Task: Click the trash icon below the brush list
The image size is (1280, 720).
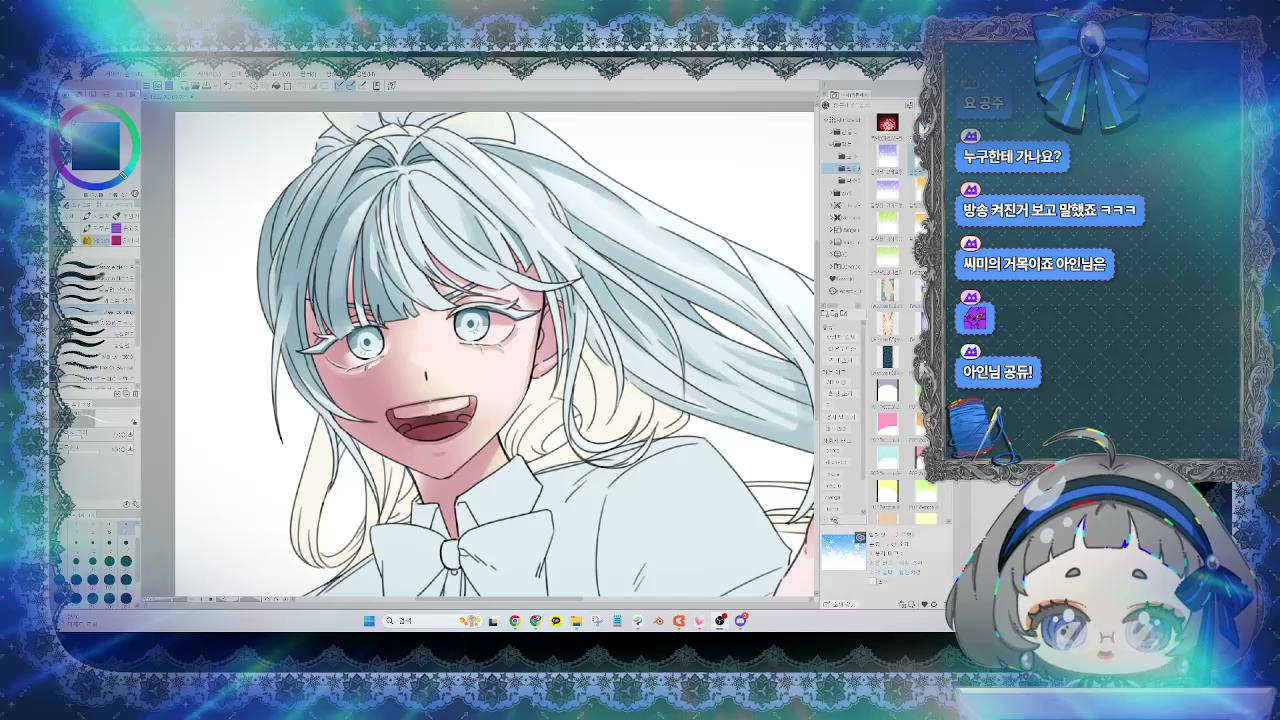Action: click(135, 393)
